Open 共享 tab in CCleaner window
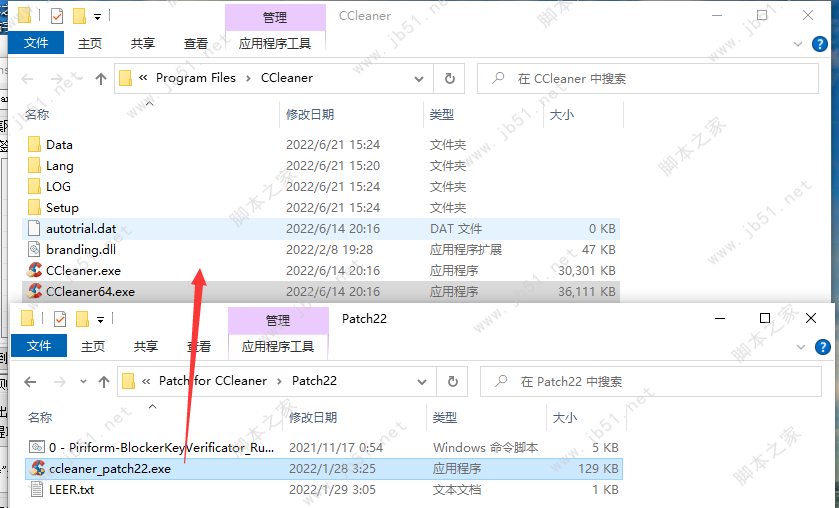The width and height of the screenshot is (839, 508). click(142, 43)
